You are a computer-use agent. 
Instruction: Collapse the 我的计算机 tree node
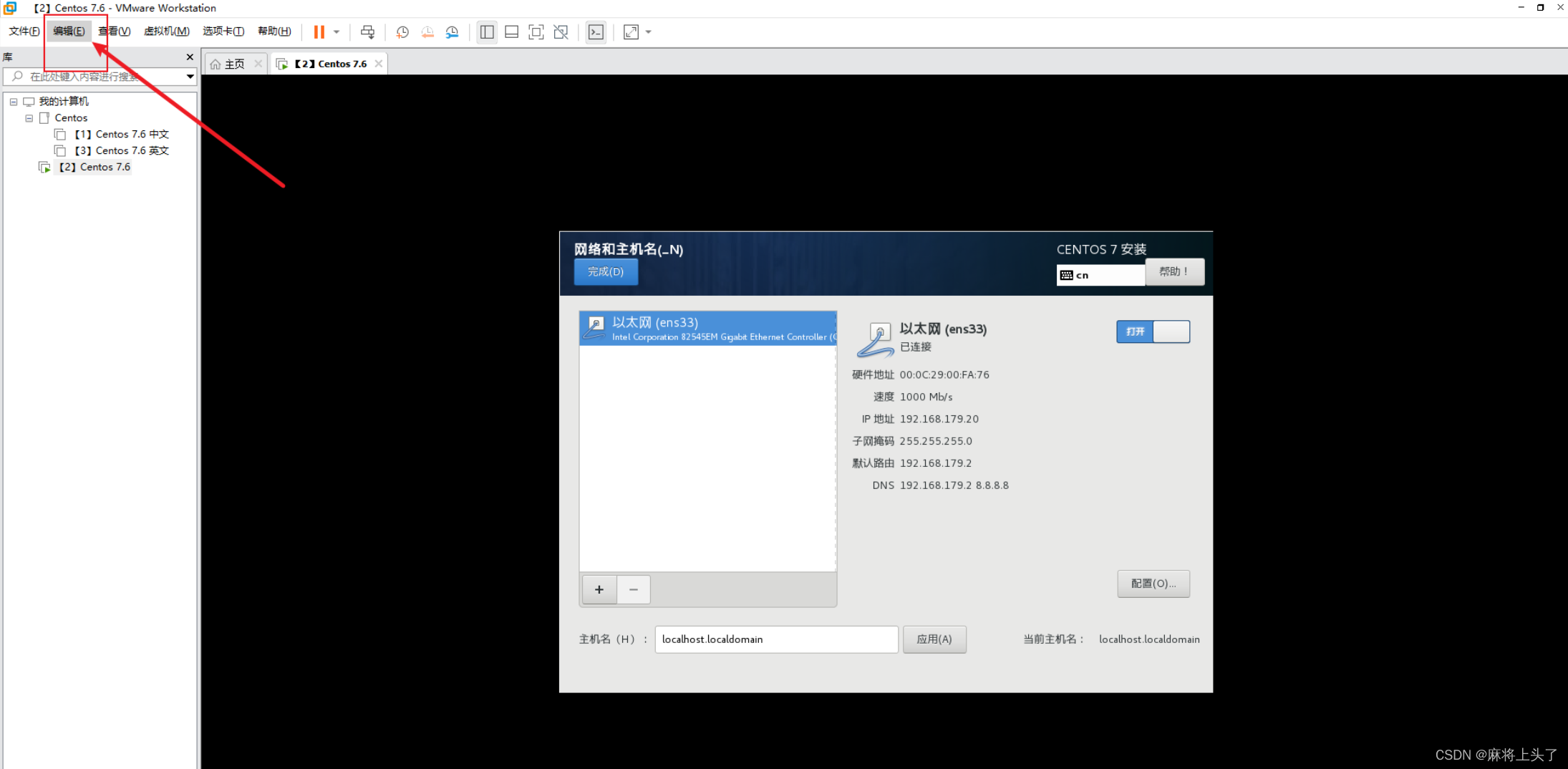click(13, 102)
